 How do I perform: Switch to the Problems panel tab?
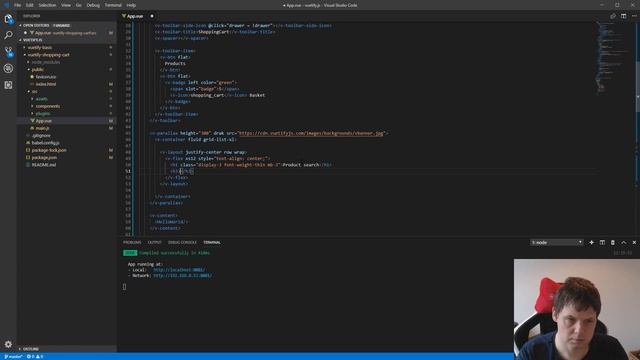coord(132,242)
